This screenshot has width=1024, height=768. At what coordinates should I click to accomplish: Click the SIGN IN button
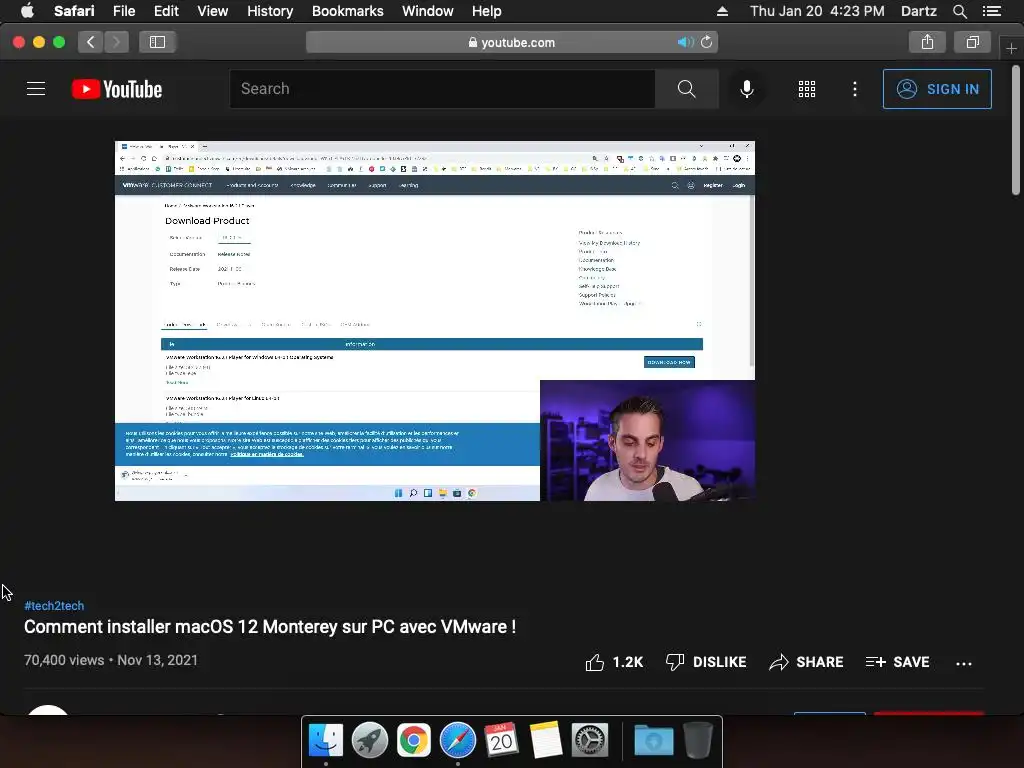pyautogui.click(x=937, y=89)
